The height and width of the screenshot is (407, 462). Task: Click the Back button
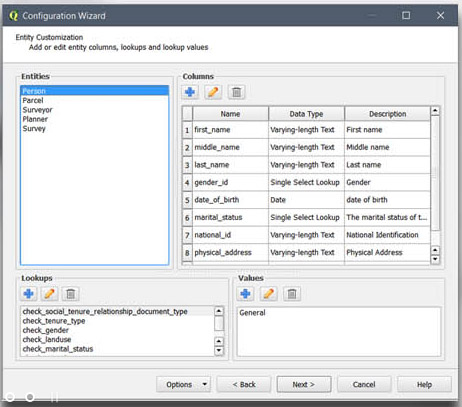(x=244, y=384)
